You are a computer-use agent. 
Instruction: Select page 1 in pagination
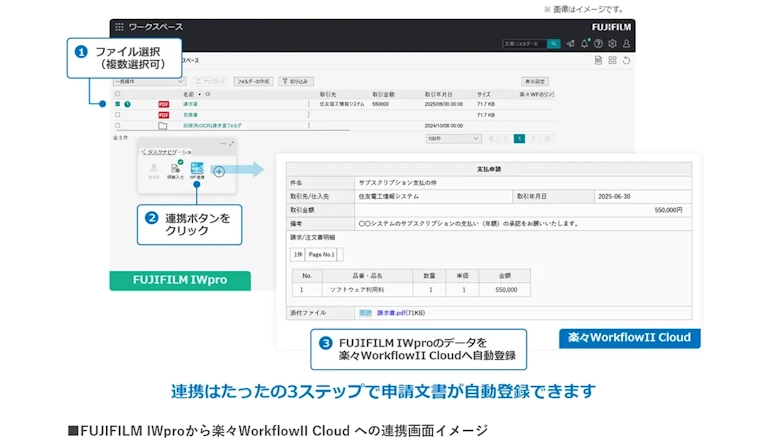[519, 138]
